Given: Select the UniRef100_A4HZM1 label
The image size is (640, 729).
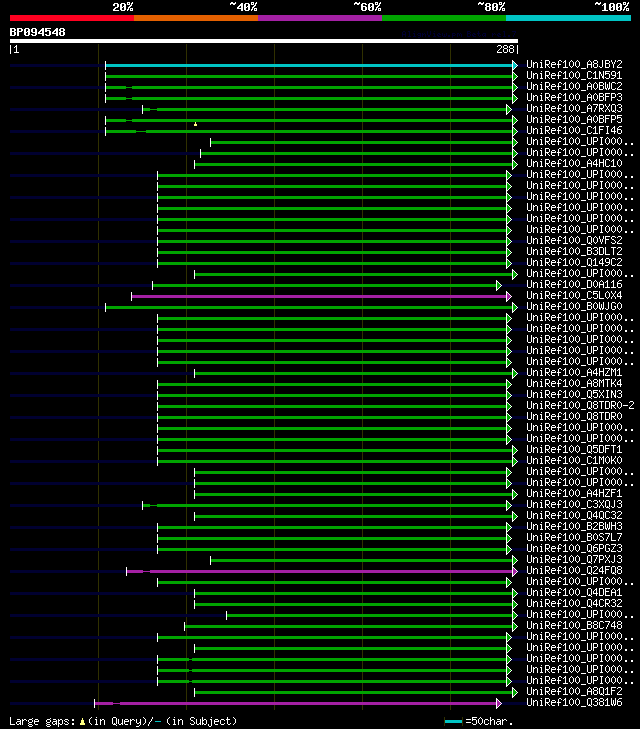Looking at the screenshot, I should pyautogui.click(x=574, y=372).
